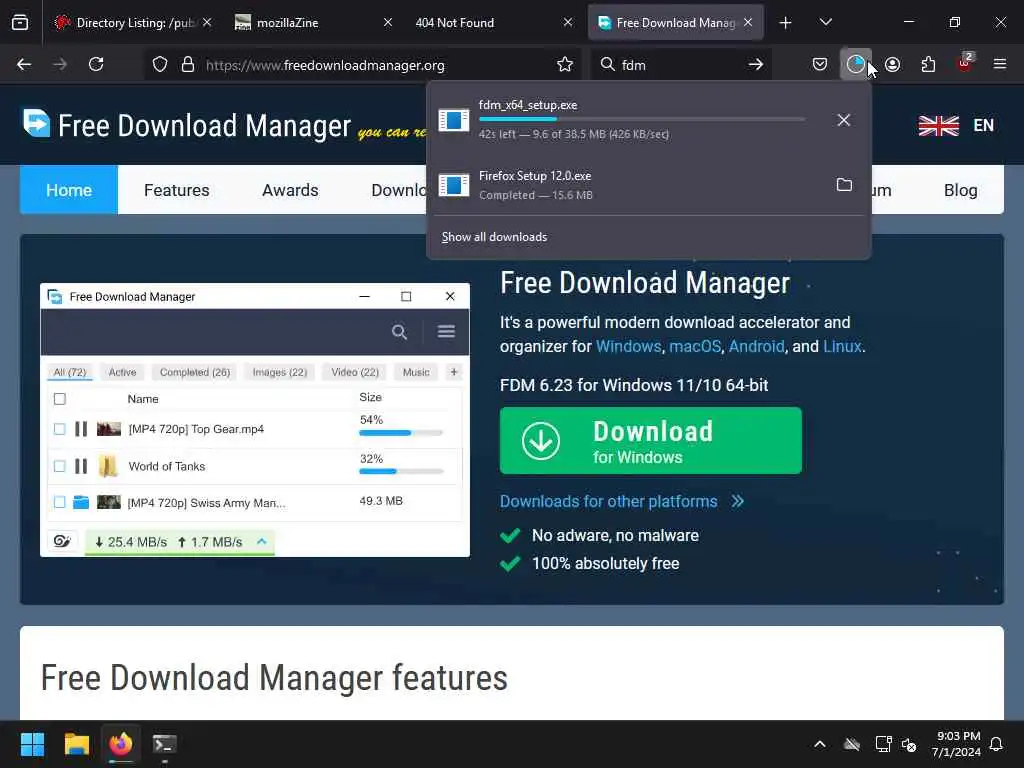Open network tray icon
The height and width of the screenshot is (768, 1024).
pyautogui.click(x=883, y=744)
